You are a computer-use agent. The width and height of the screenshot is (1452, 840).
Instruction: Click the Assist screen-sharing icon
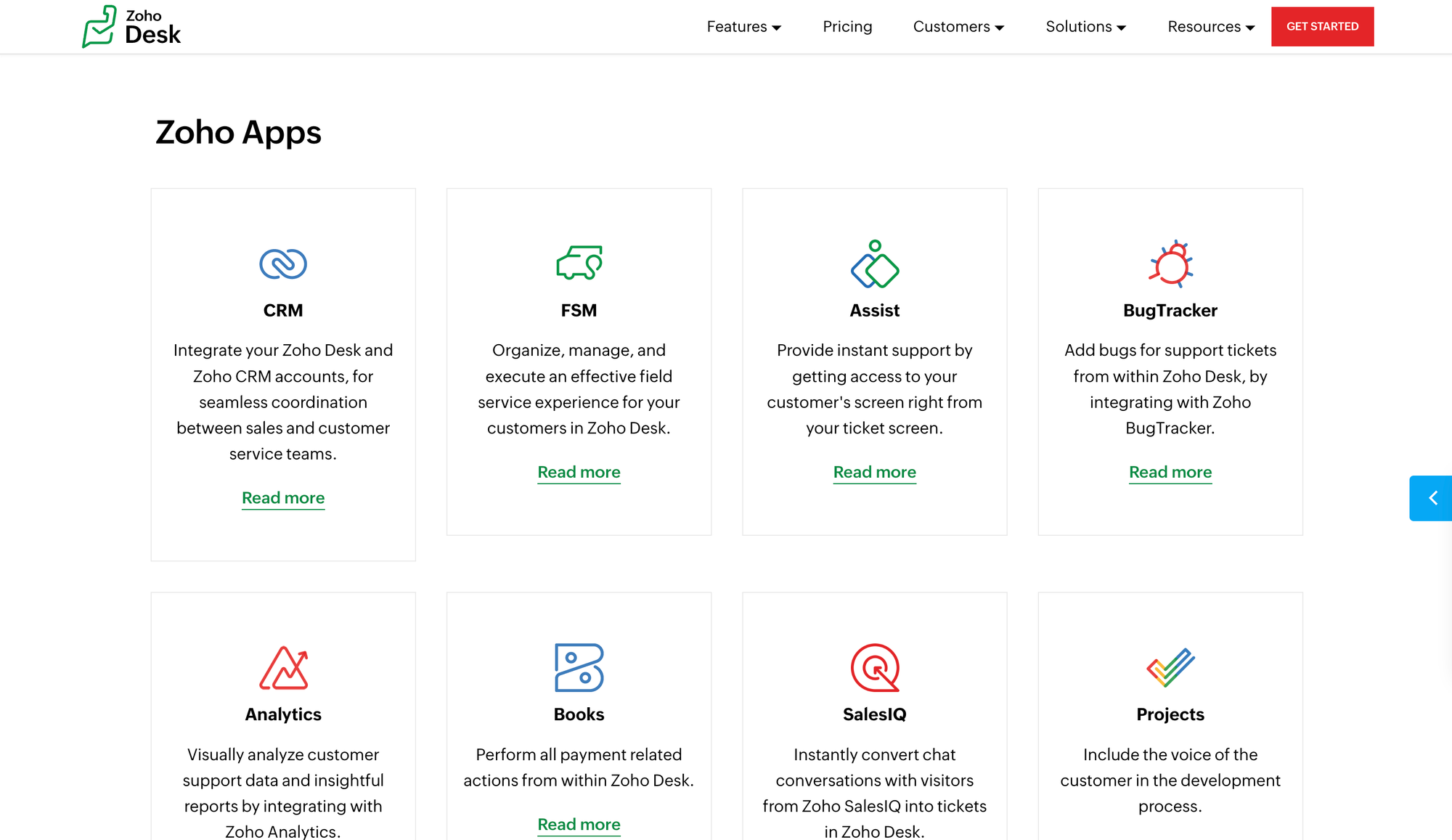(874, 264)
